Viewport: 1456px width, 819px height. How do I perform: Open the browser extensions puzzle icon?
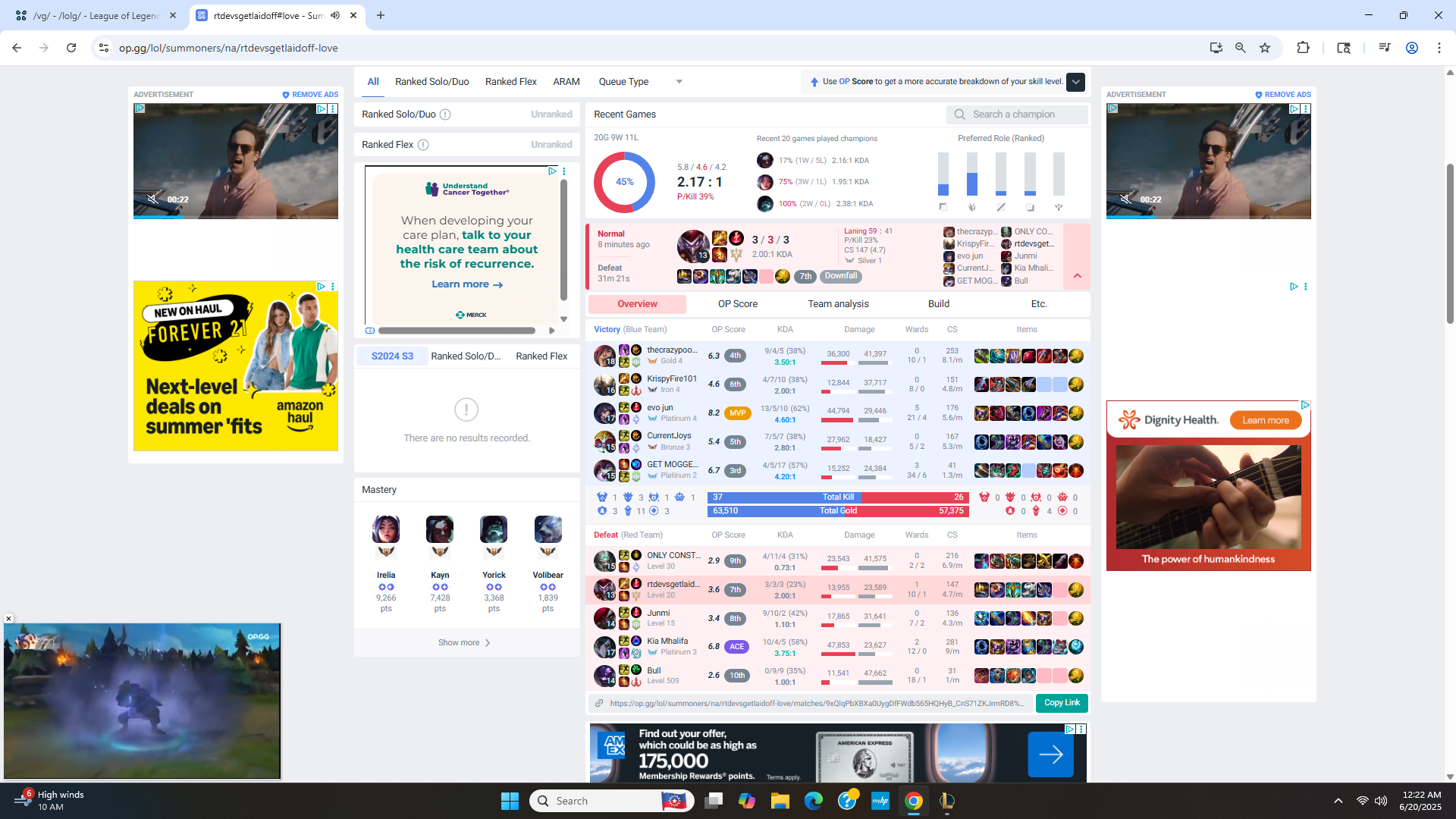[x=1303, y=48]
